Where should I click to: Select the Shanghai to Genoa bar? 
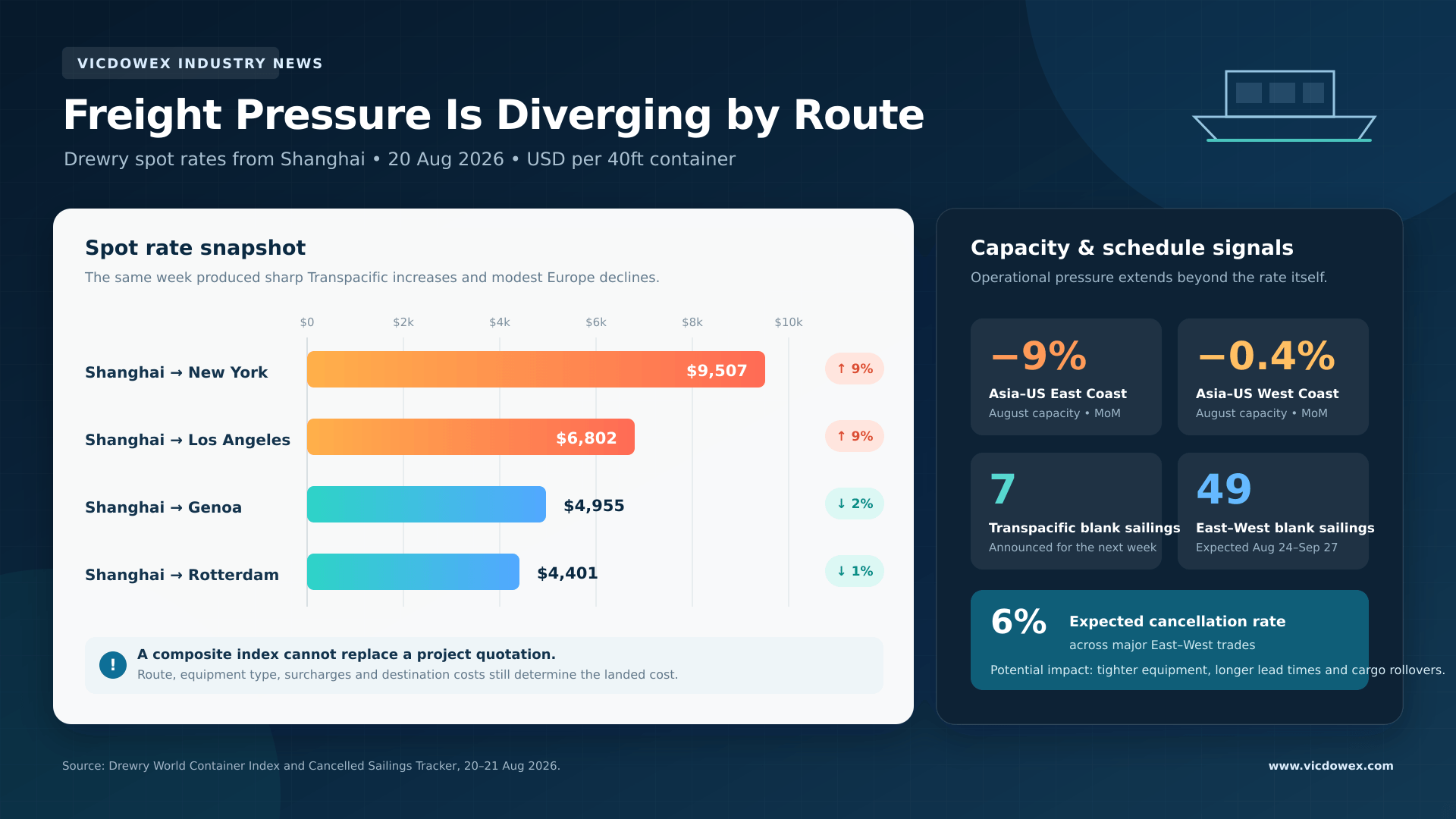pos(426,504)
